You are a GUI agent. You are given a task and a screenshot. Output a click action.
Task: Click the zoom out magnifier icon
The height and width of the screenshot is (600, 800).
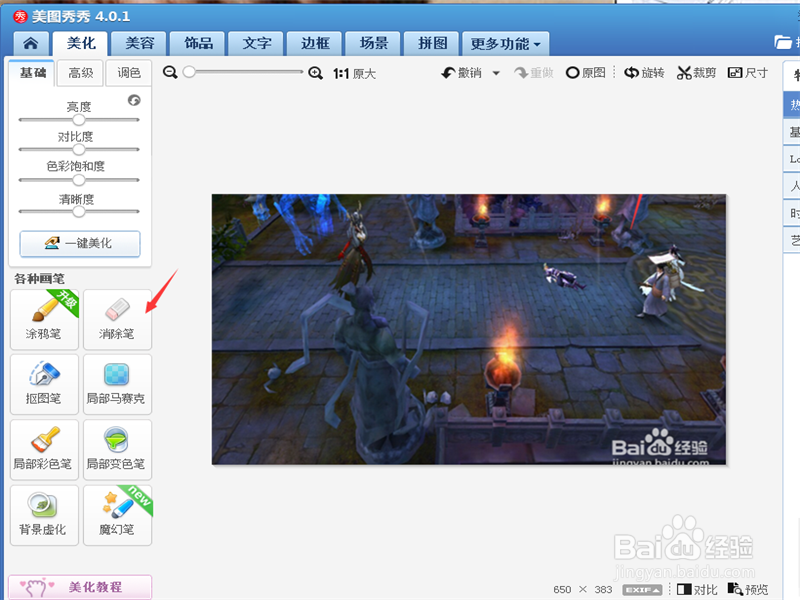tap(170, 73)
